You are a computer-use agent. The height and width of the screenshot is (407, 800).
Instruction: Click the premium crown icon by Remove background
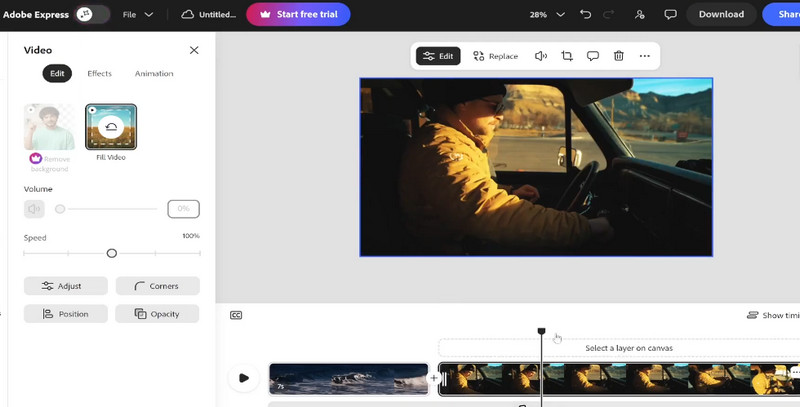pyautogui.click(x=35, y=159)
